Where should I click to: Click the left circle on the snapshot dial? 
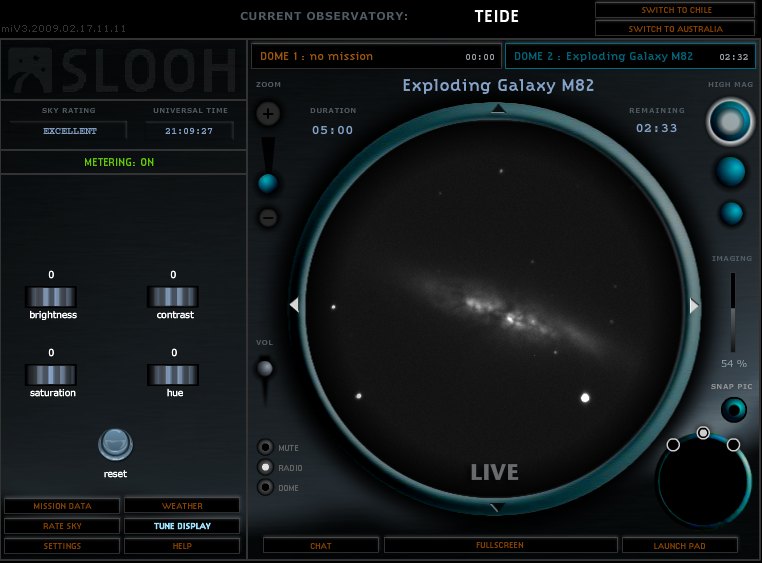[673, 444]
